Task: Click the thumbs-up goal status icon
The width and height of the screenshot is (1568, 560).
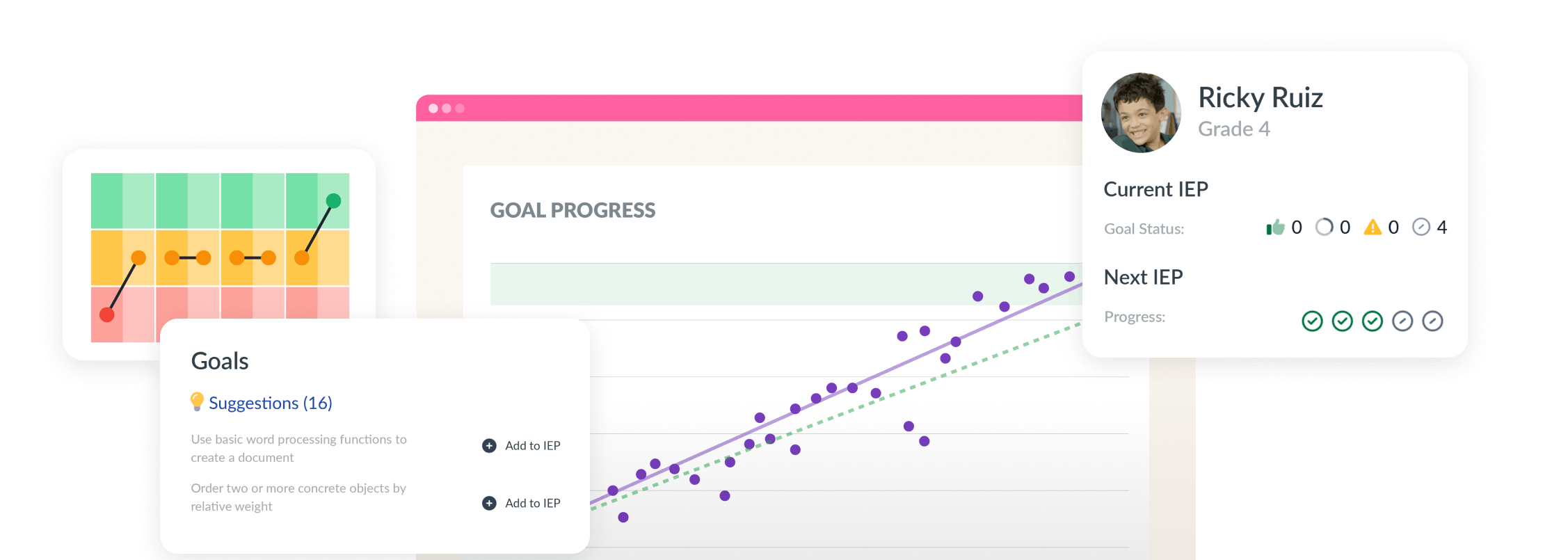Action: pos(1275,227)
